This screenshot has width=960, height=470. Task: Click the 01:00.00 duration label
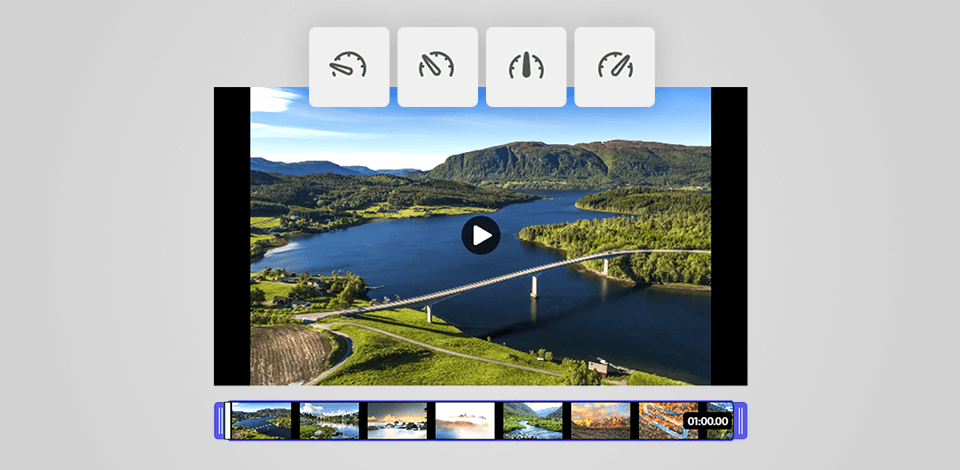(x=708, y=421)
